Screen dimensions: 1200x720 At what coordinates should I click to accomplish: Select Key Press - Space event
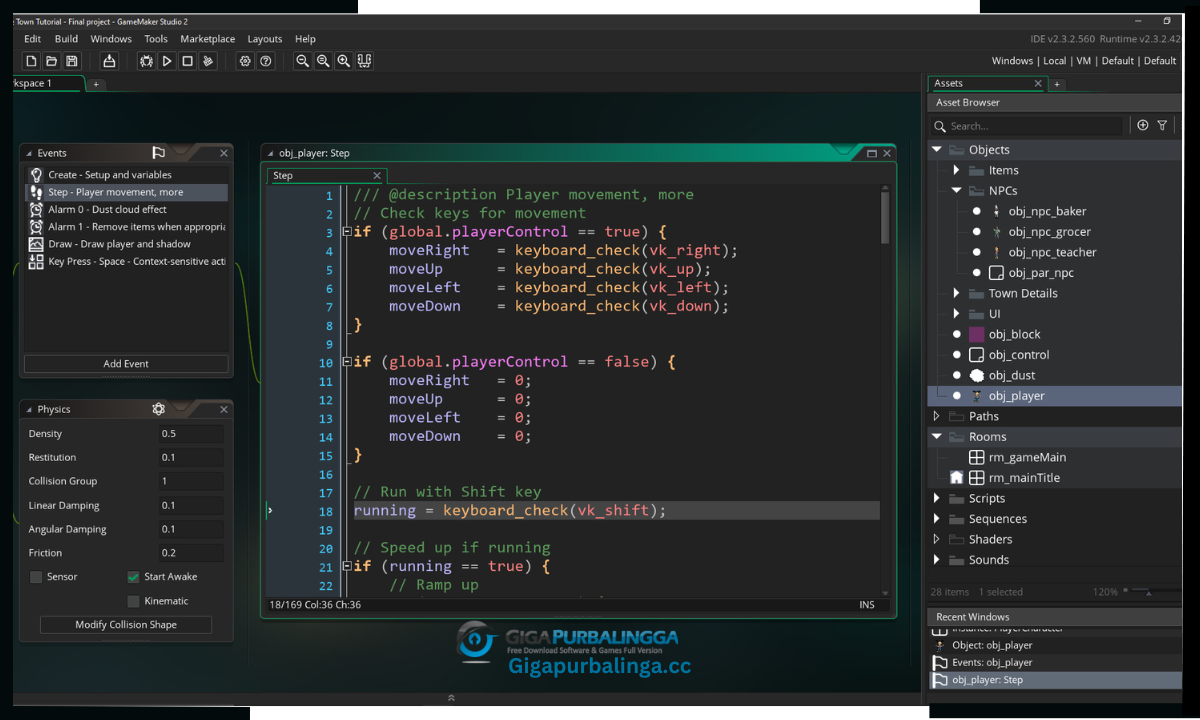click(x=127, y=261)
